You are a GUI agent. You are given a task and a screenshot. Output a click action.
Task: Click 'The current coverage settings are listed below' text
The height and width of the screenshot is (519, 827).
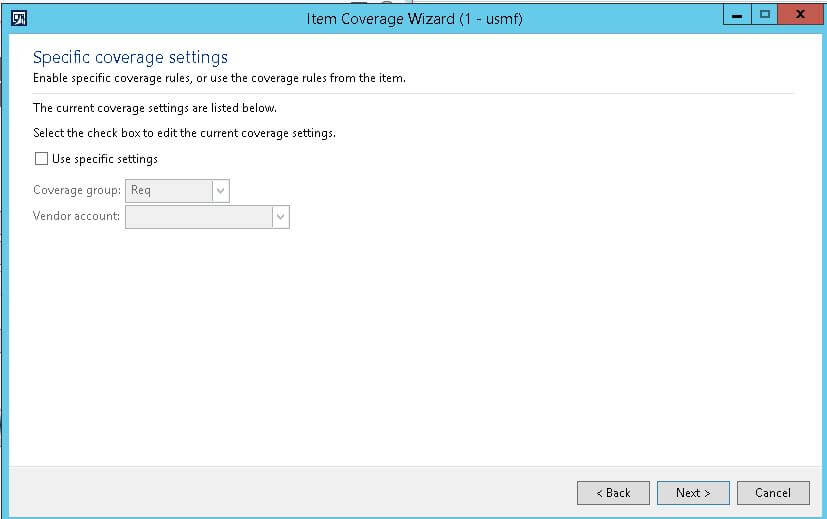coord(154,108)
